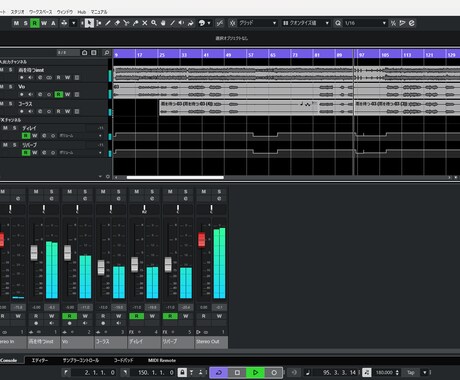
Task: Toggle the metronome click in transport bar
Action: (366, 372)
